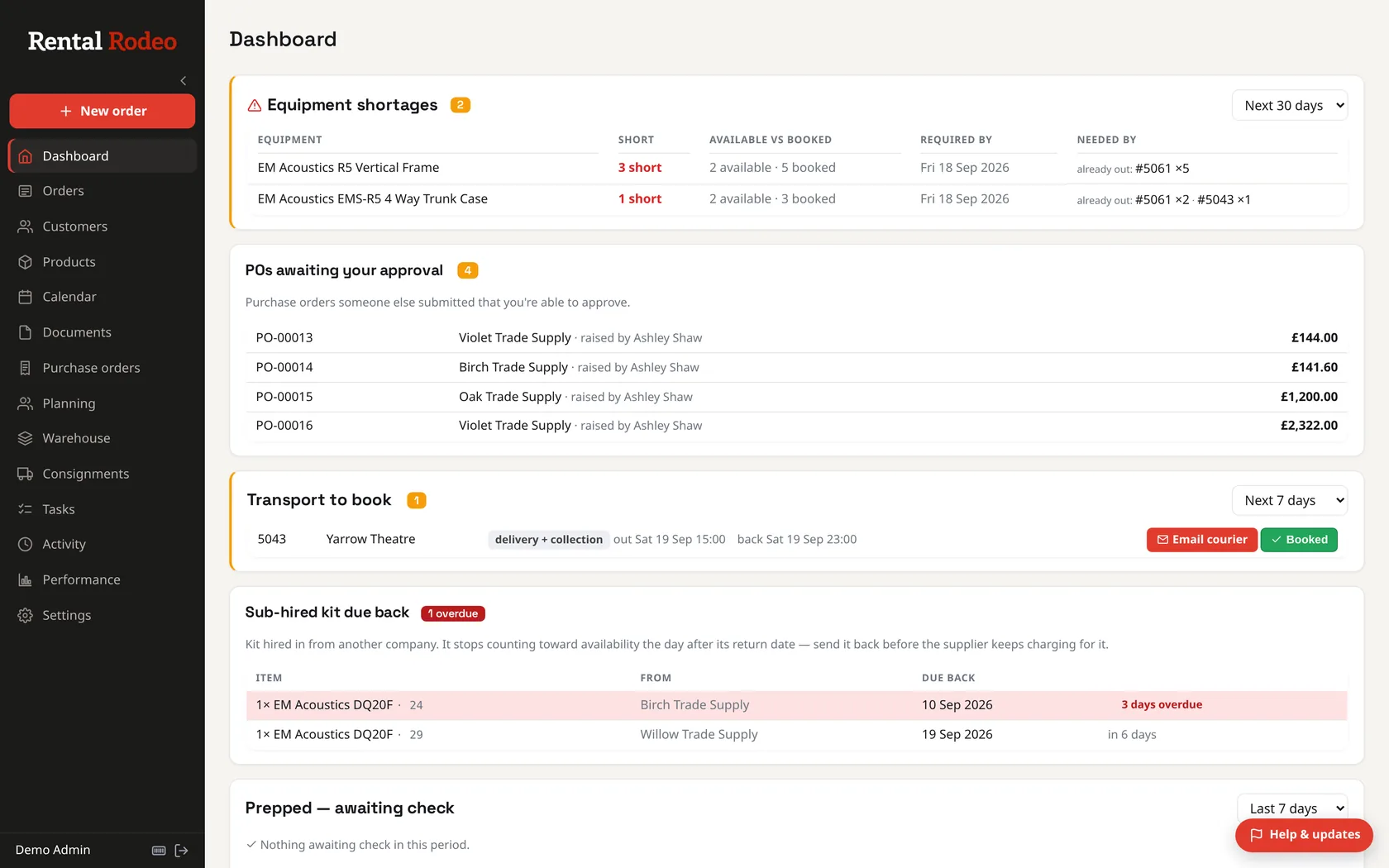Select the Willow Trade Supply DQ20F row
1389x868 pixels.
(x=796, y=735)
